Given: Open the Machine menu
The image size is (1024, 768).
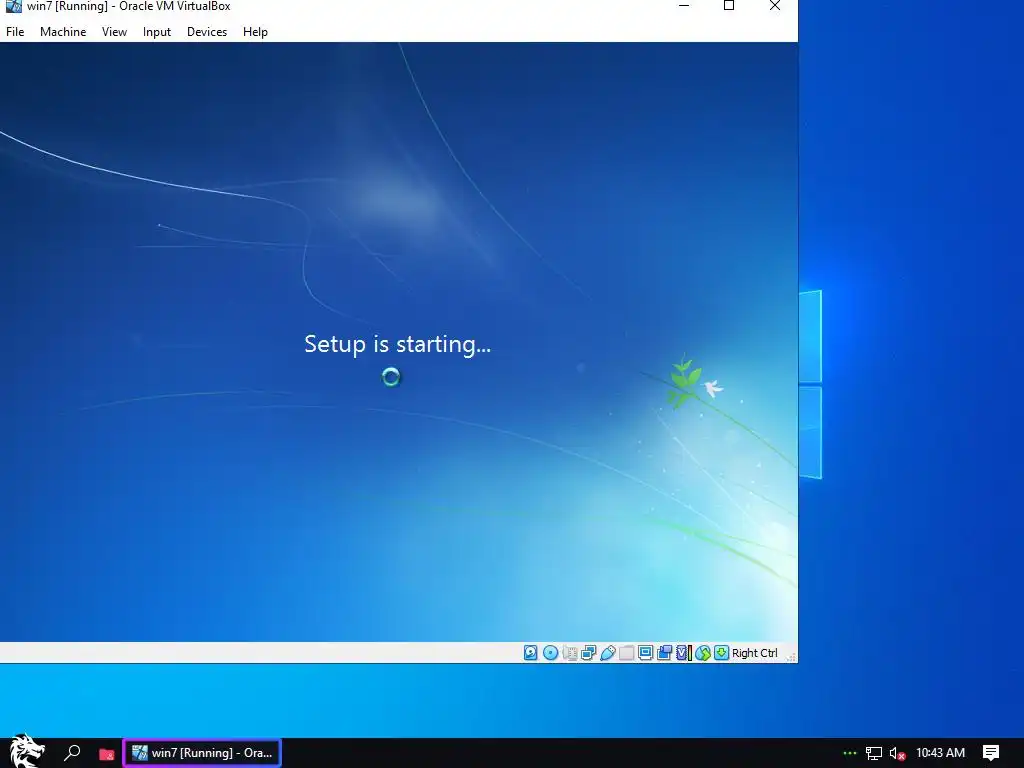Looking at the screenshot, I should (63, 31).
